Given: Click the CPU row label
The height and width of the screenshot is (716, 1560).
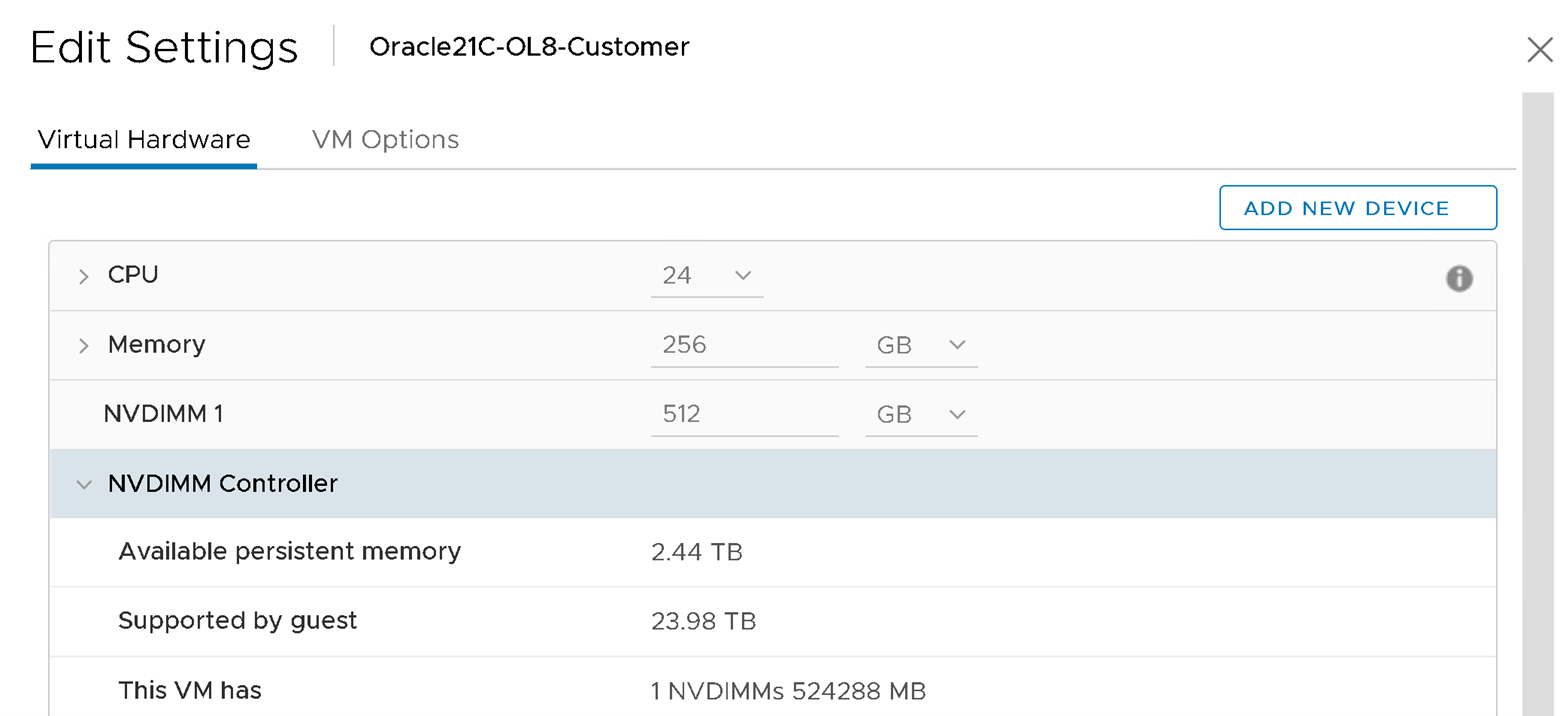Looking at the screenshot, I should pyautogui.click(x=133, y=275).
